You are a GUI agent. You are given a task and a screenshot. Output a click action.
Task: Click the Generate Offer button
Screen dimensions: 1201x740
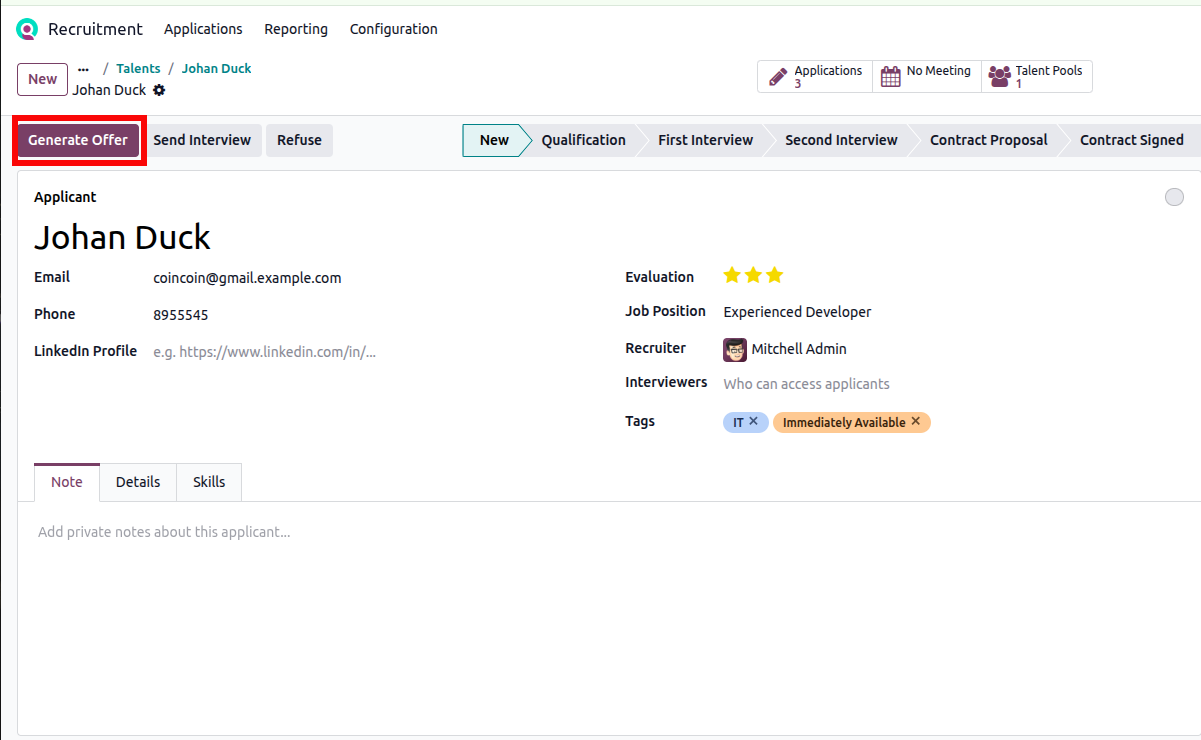point(78,140)
